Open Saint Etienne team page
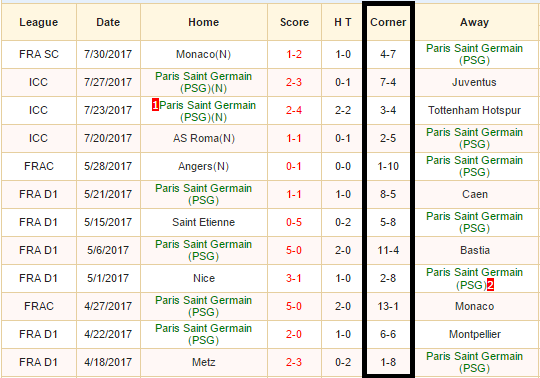The width and height of the screenshot is (540, 378). (204, 222)
